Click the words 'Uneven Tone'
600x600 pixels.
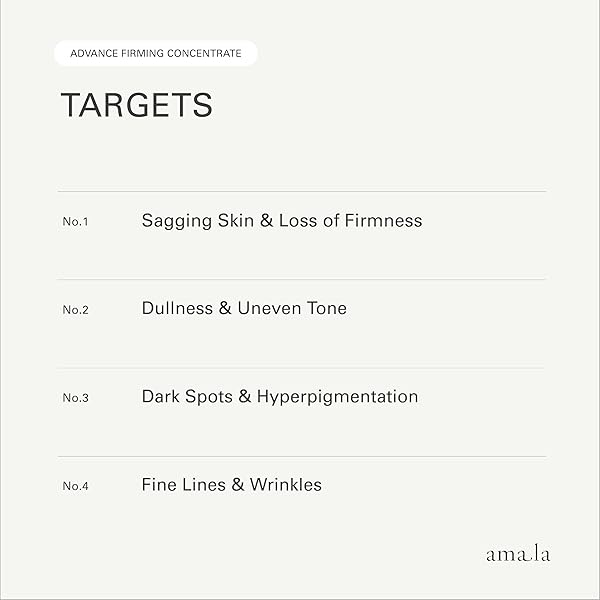[292, 308]
